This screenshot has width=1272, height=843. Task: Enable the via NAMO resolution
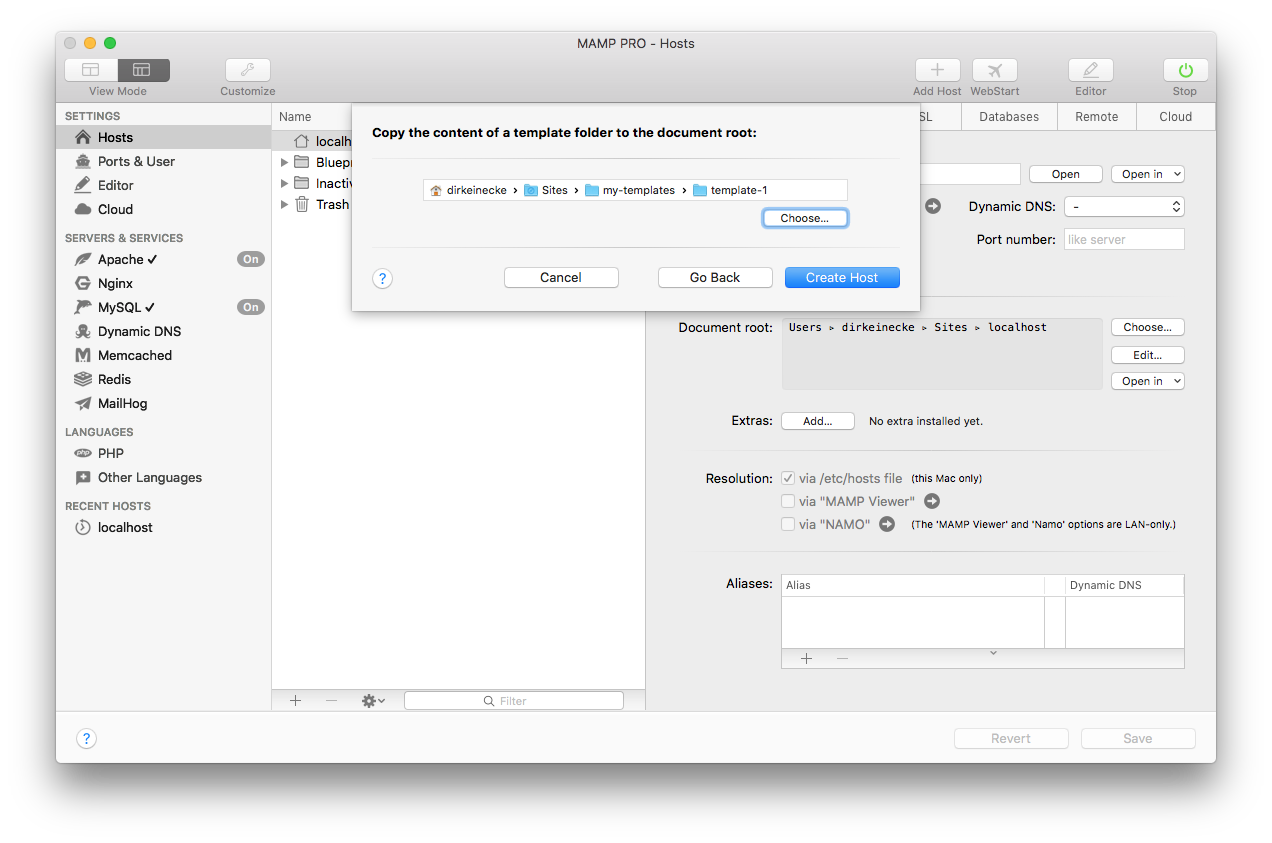click(788, 524)
